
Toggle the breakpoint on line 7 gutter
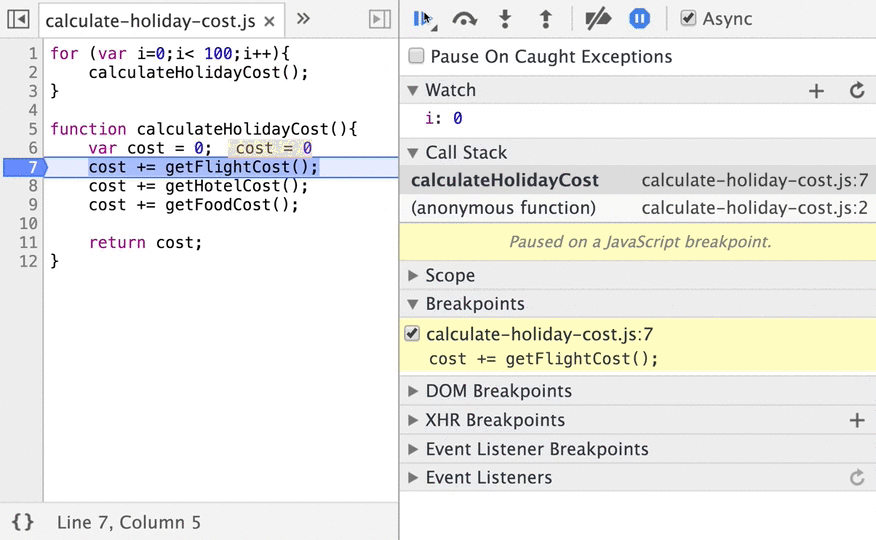(23, 167)
